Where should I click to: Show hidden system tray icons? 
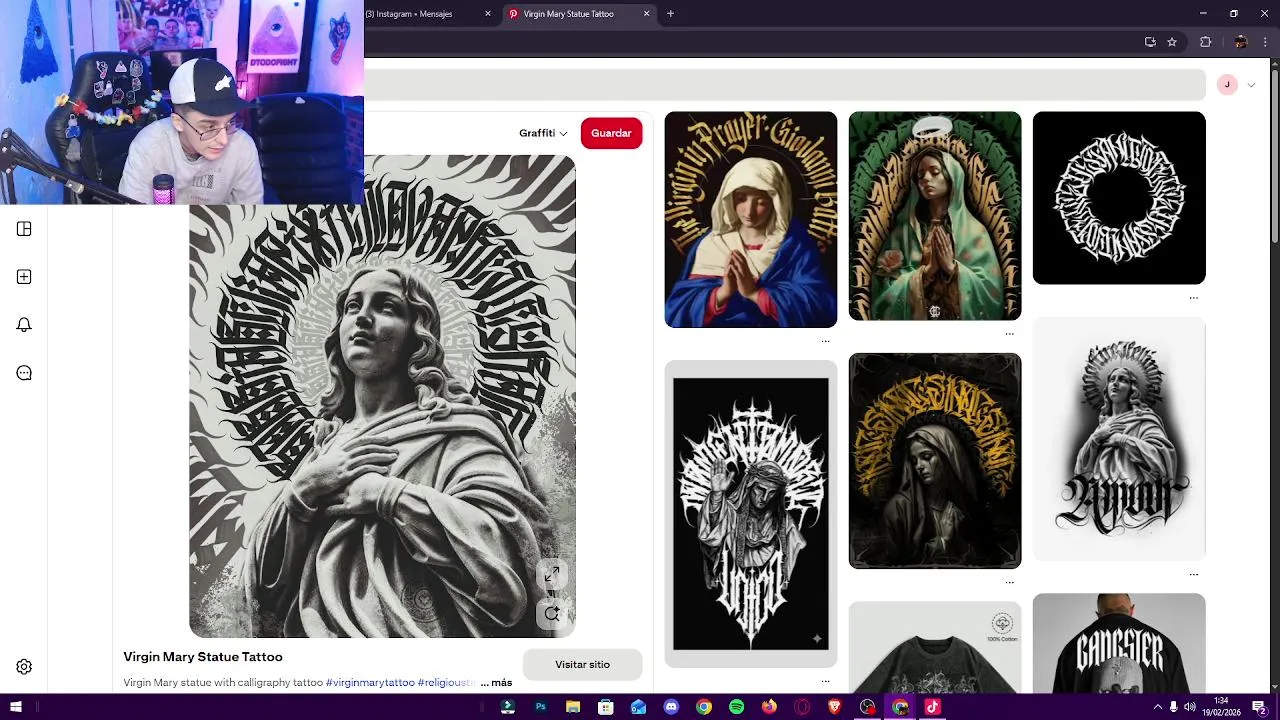[1158, 707]
